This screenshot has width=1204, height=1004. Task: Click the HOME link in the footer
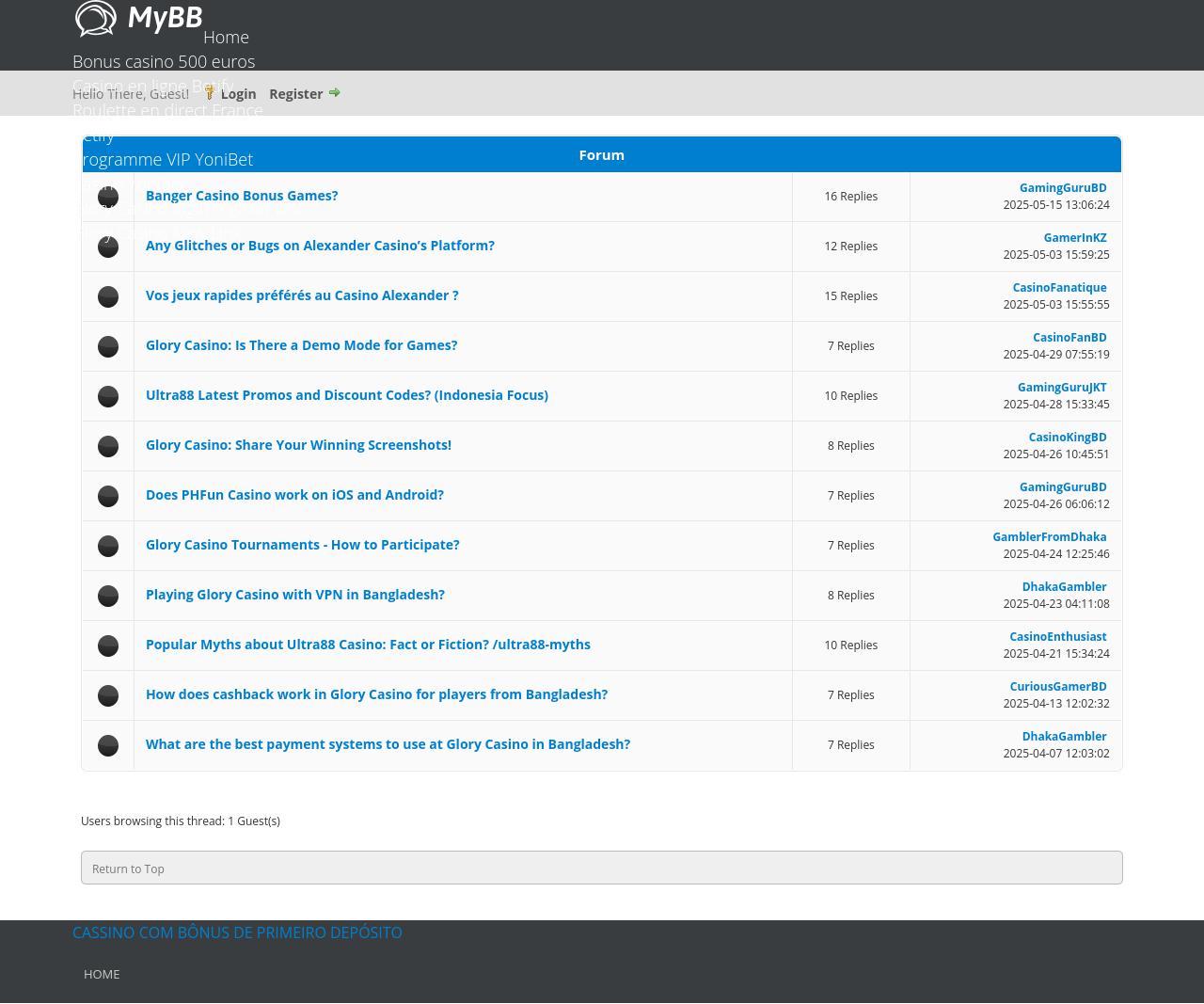pyautogui.click(x=102, y=974)
